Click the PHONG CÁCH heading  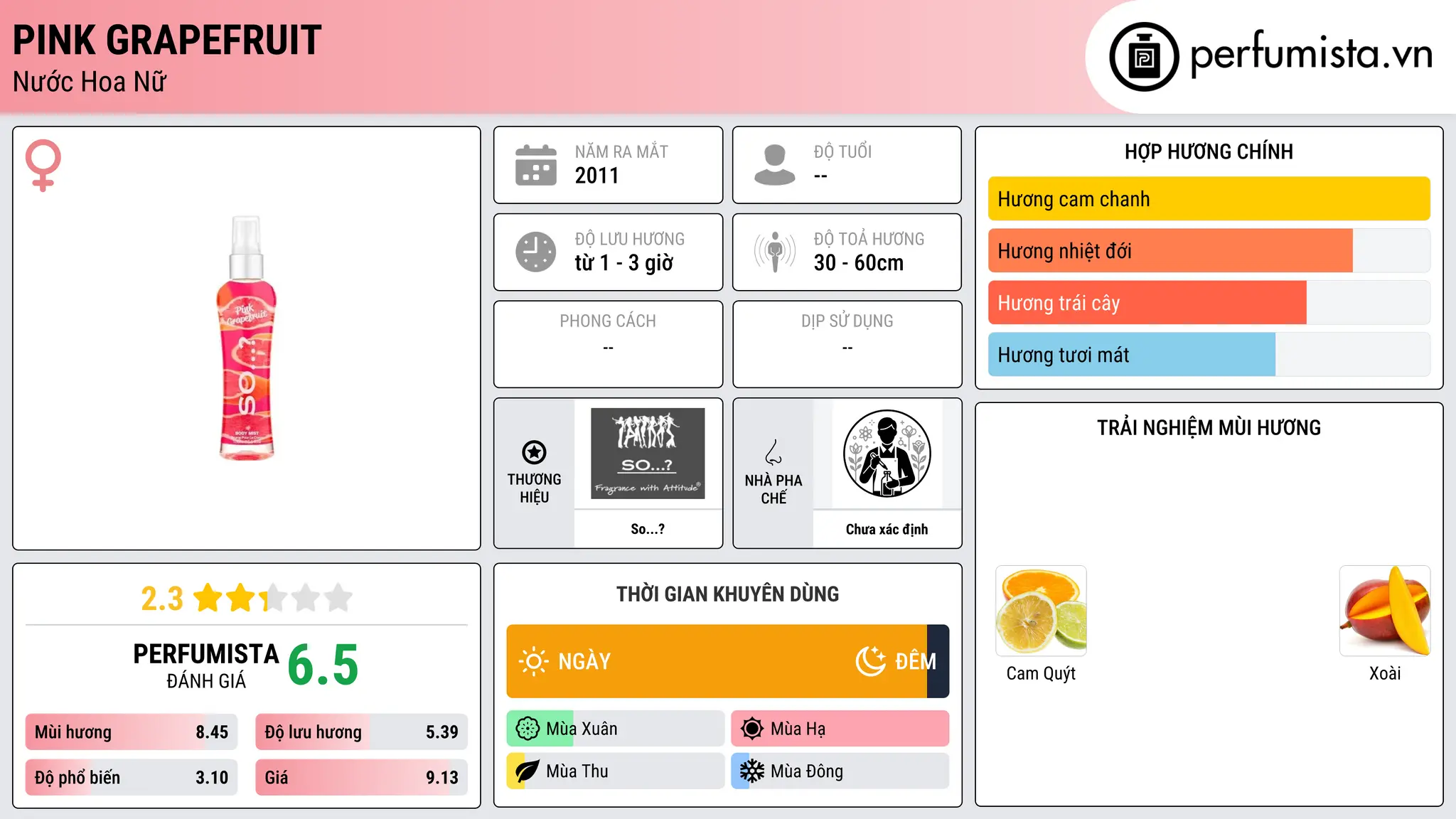[608, 321]
